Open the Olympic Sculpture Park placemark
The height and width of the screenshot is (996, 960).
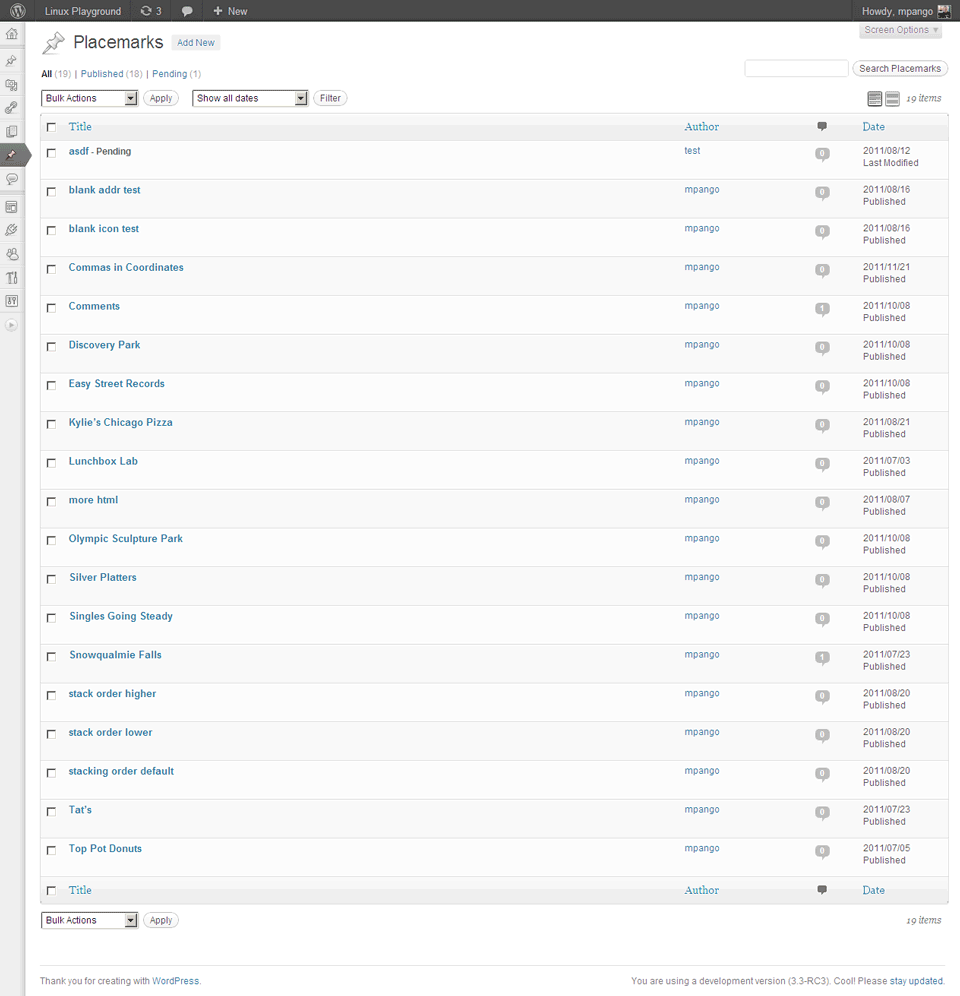(x=126, y=539)
